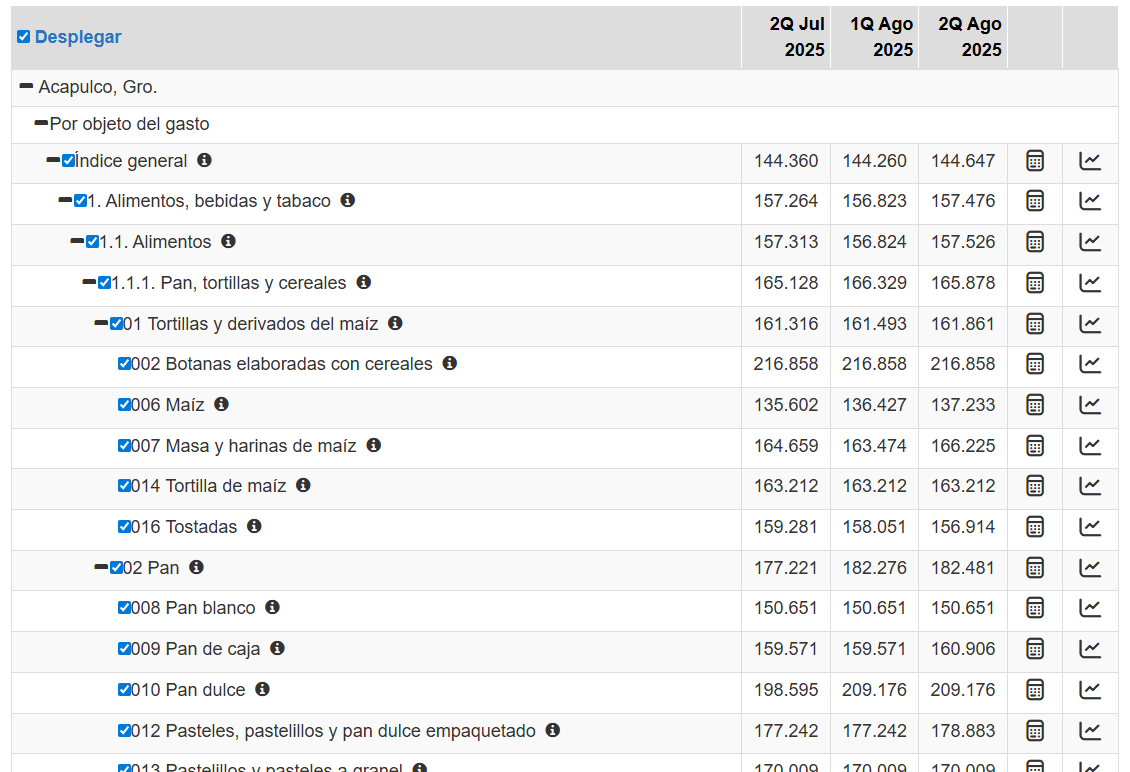This screenshot has height=772, width=1130.
Task: Open line chart for 006 Maíz
Action: (1090, 405)
